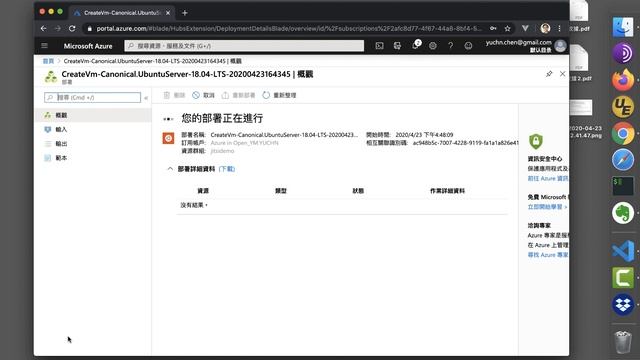Open the Azure in Open subscription link
Screen dimensions: 640x360
coord(244,143)
